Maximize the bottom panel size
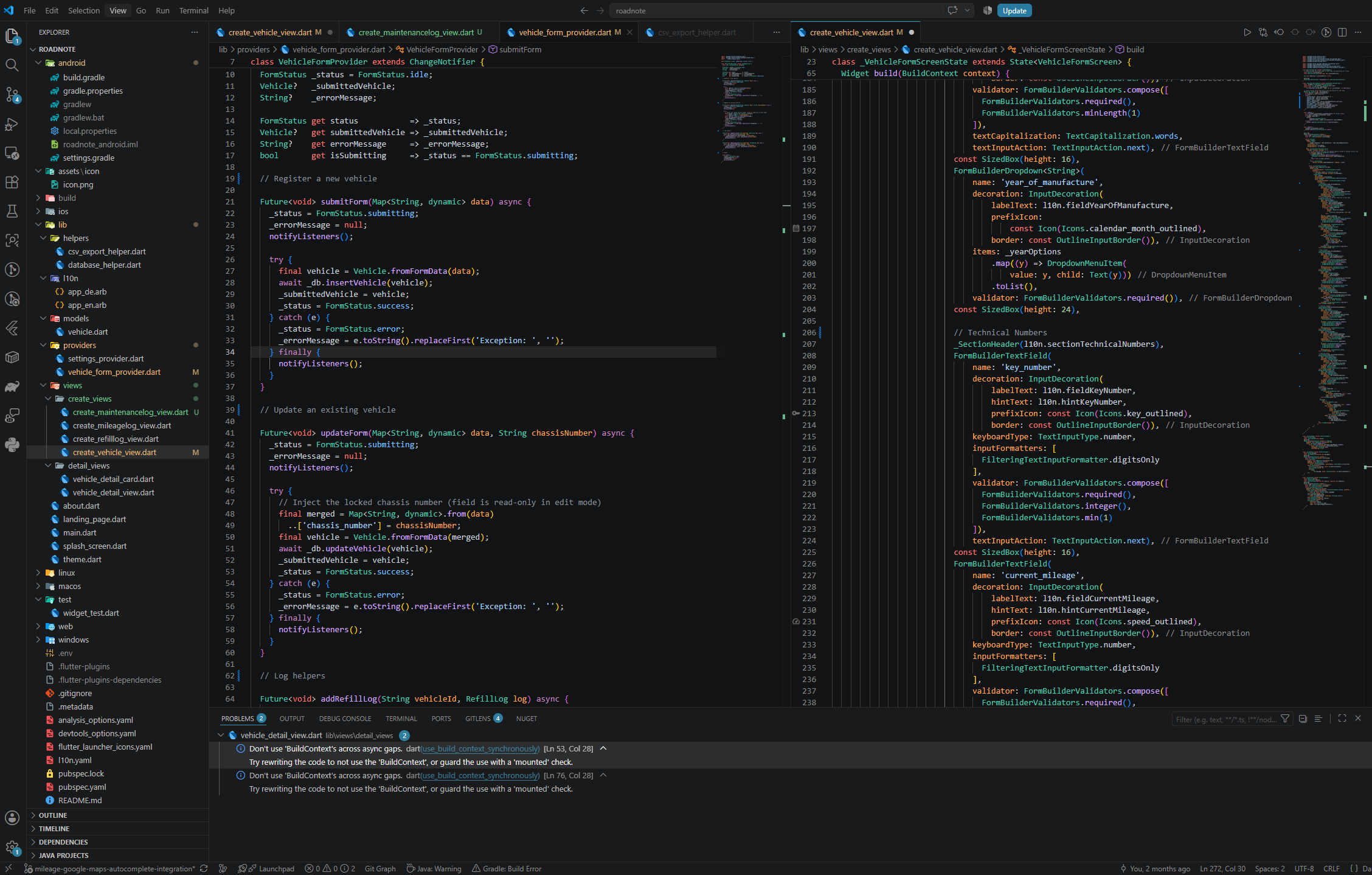1372x875 pixels. point(1342,719)
